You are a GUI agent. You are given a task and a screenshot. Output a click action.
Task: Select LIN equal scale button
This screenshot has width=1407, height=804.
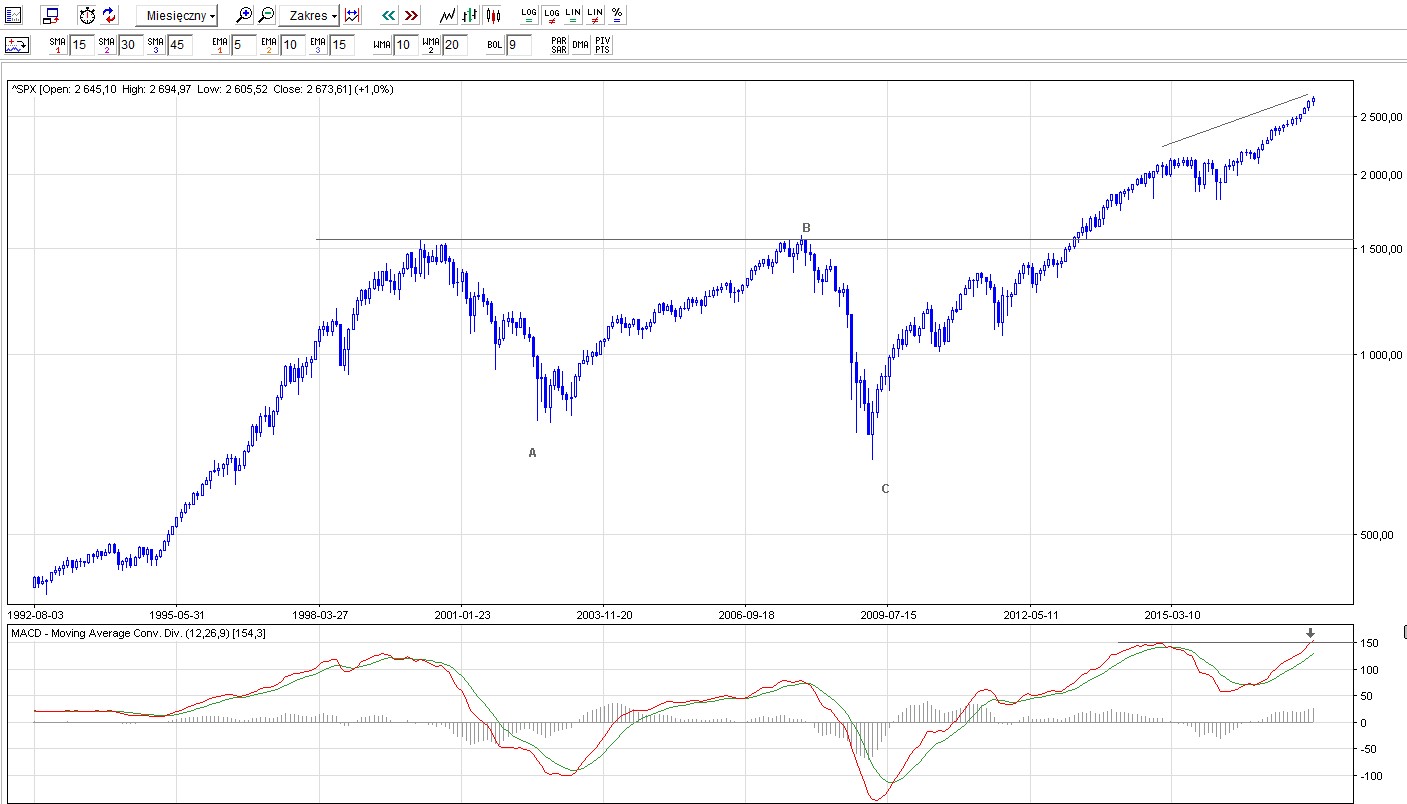(572, 15)
